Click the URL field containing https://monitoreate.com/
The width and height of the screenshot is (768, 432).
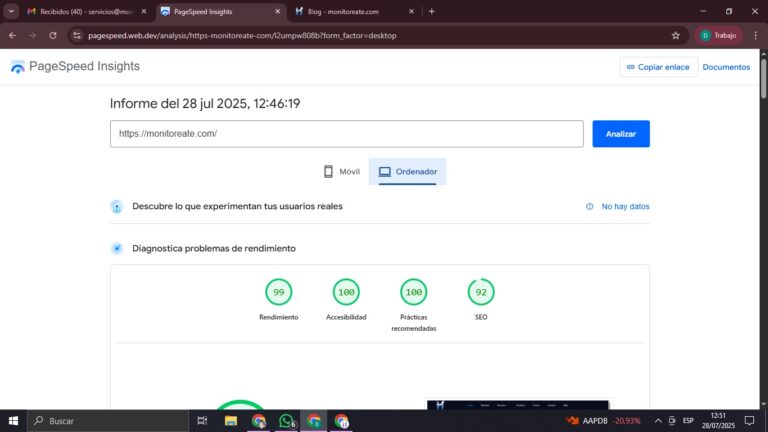pos(346,134)
